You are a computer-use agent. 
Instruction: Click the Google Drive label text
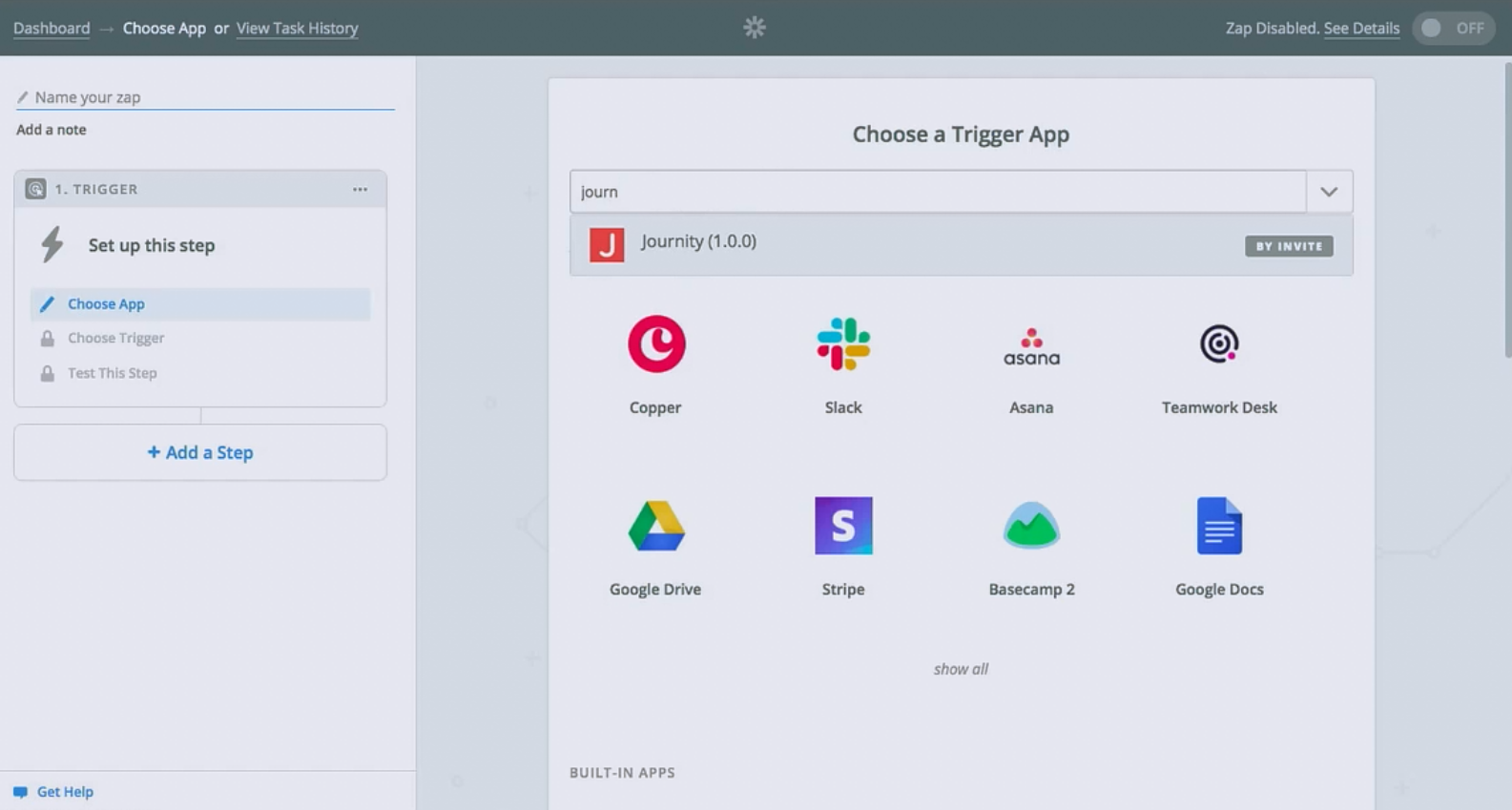[x=655, y=590]
